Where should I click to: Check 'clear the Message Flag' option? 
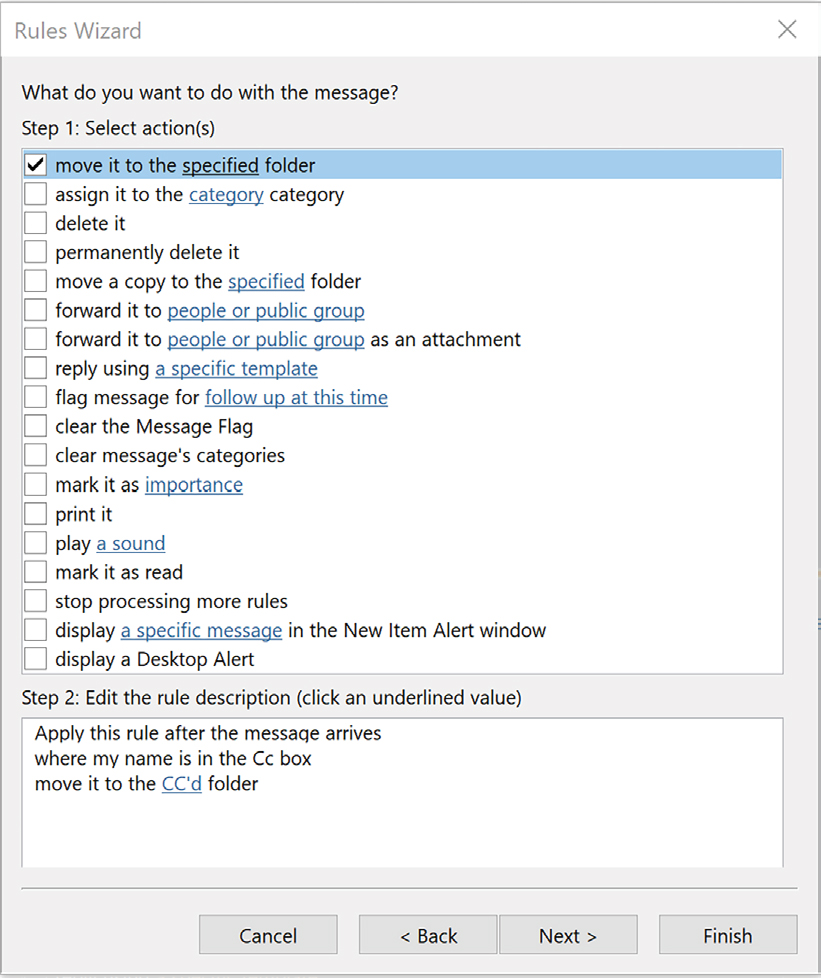point(36,426)
